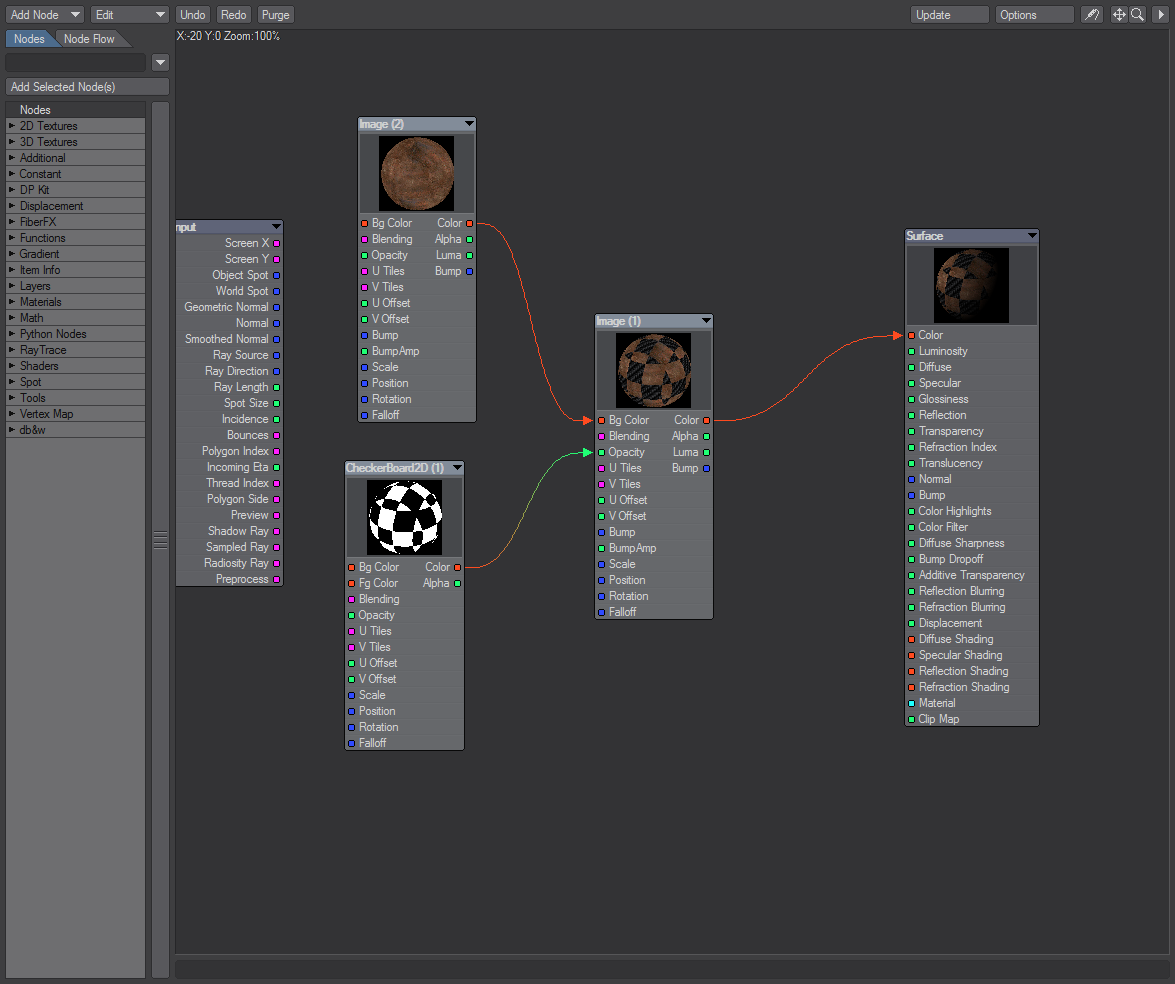Screen dimensions: 1175x984
Task: Click the node list vertical scrollbar
Action: click(x=160, y=539)
